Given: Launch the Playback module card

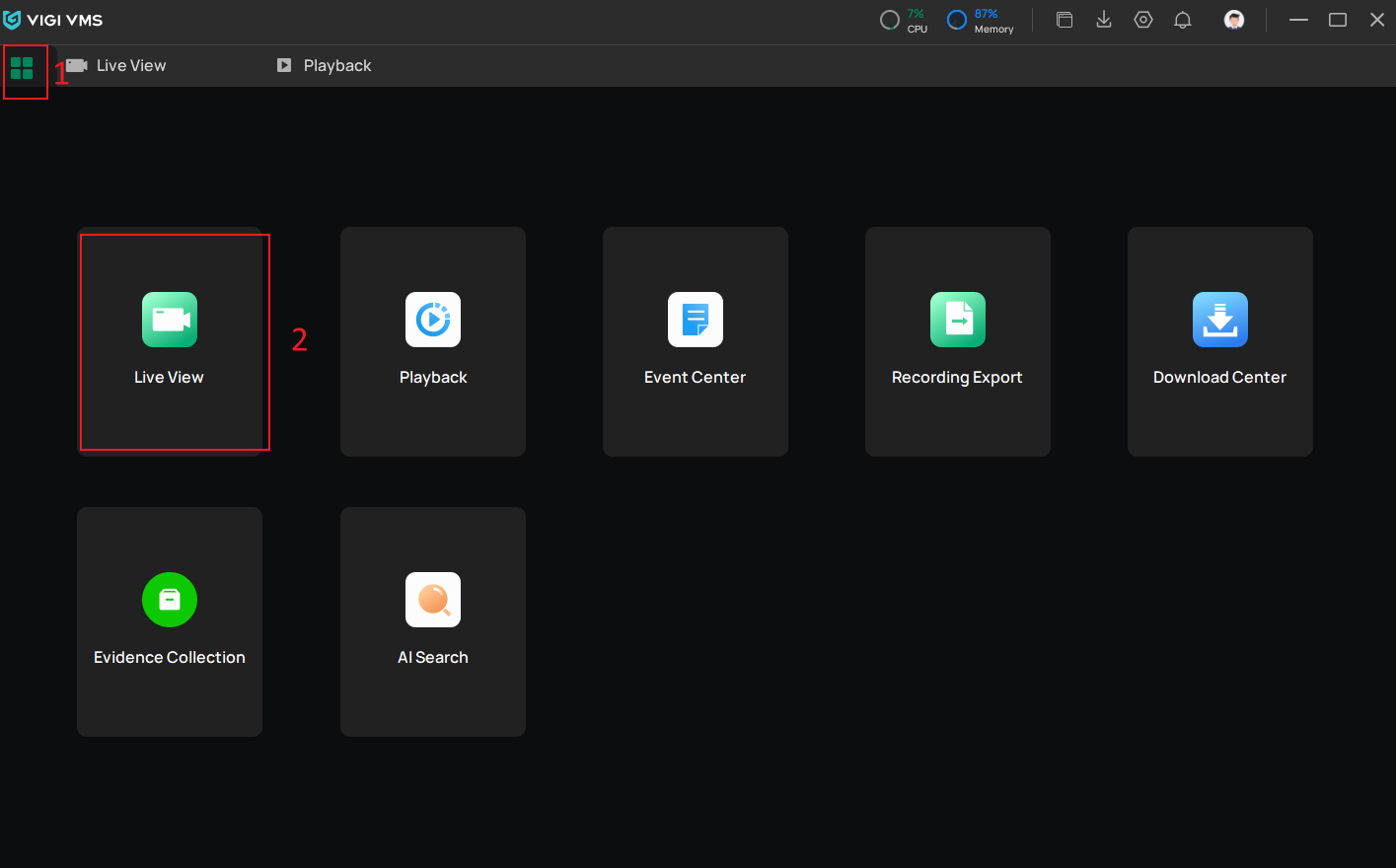Looking at the screenshot, I should 433,341.
